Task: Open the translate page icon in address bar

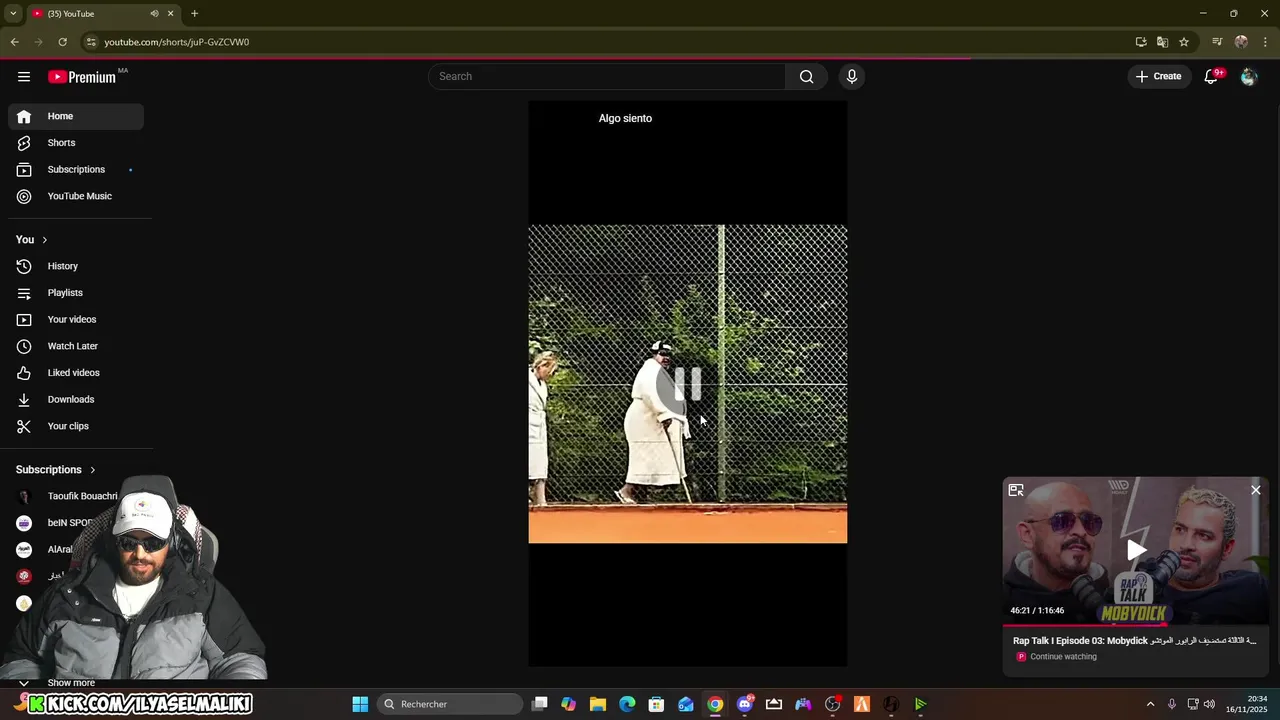Action: click(1162, 42)
